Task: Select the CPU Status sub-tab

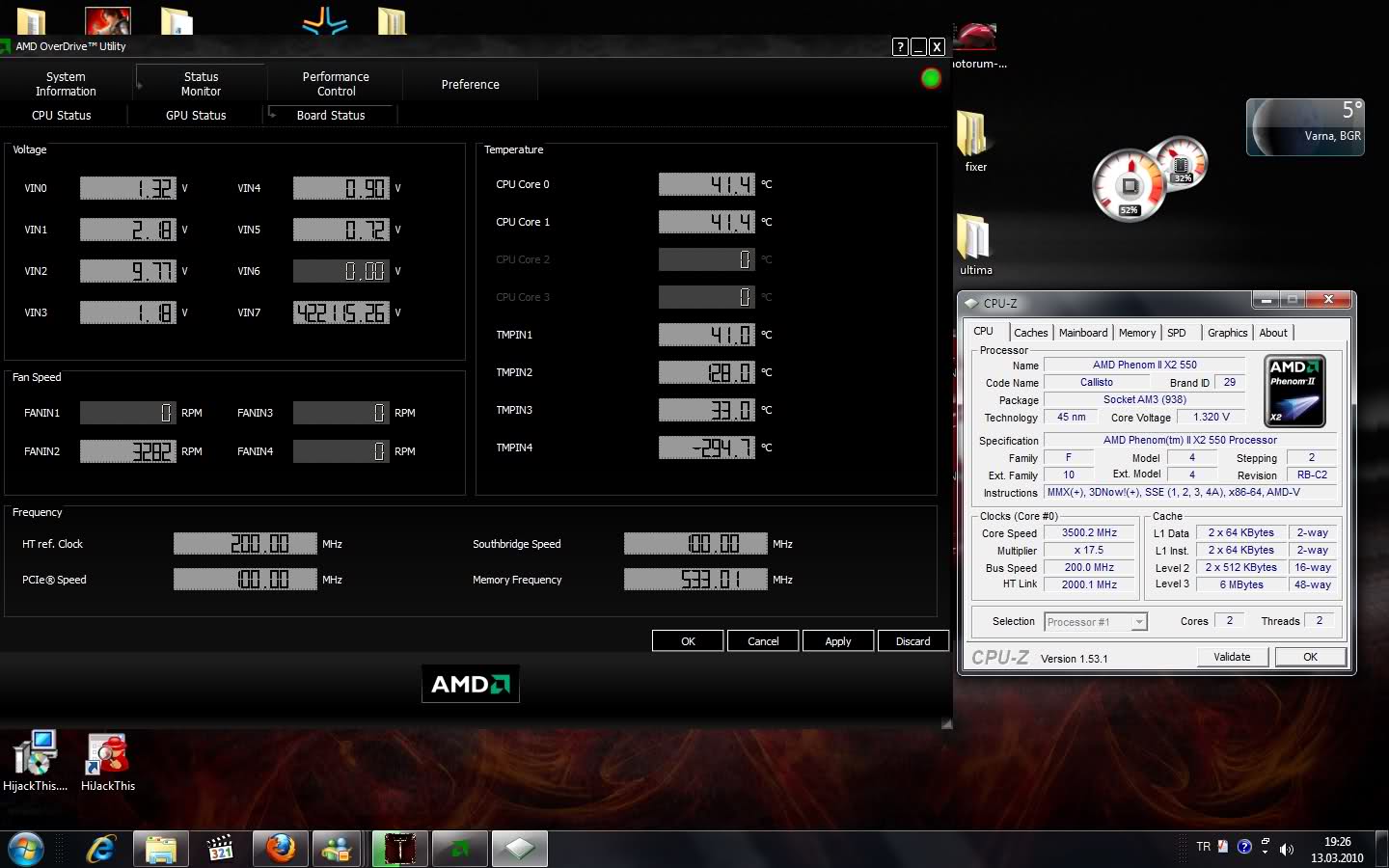Action: [62, 115]
